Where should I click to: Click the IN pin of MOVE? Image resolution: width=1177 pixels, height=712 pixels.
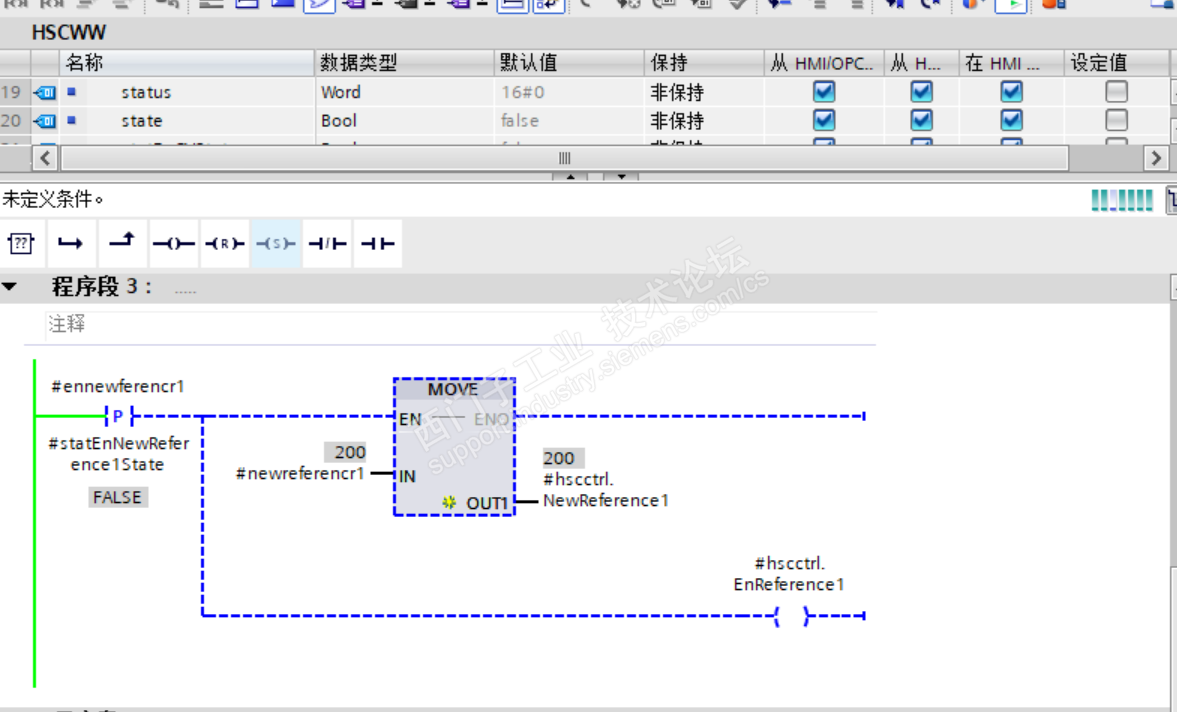point(407,476)
